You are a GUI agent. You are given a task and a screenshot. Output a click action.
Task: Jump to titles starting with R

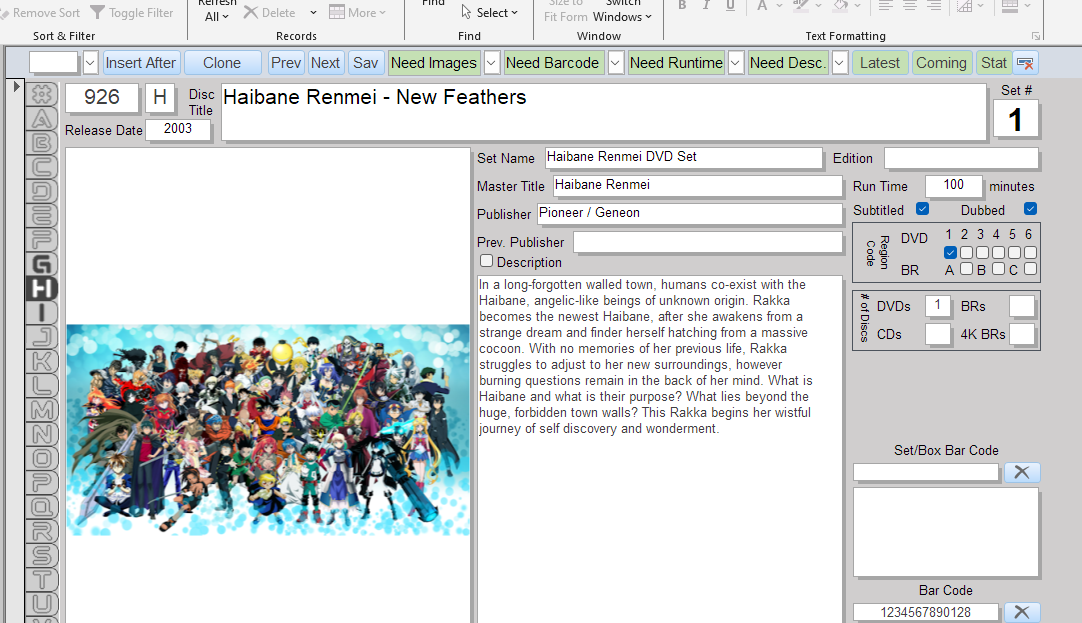tap(42, 531)
